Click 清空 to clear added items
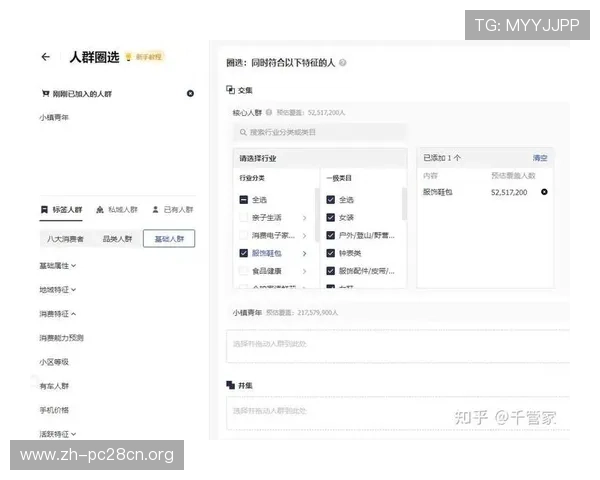 (540, 158)
